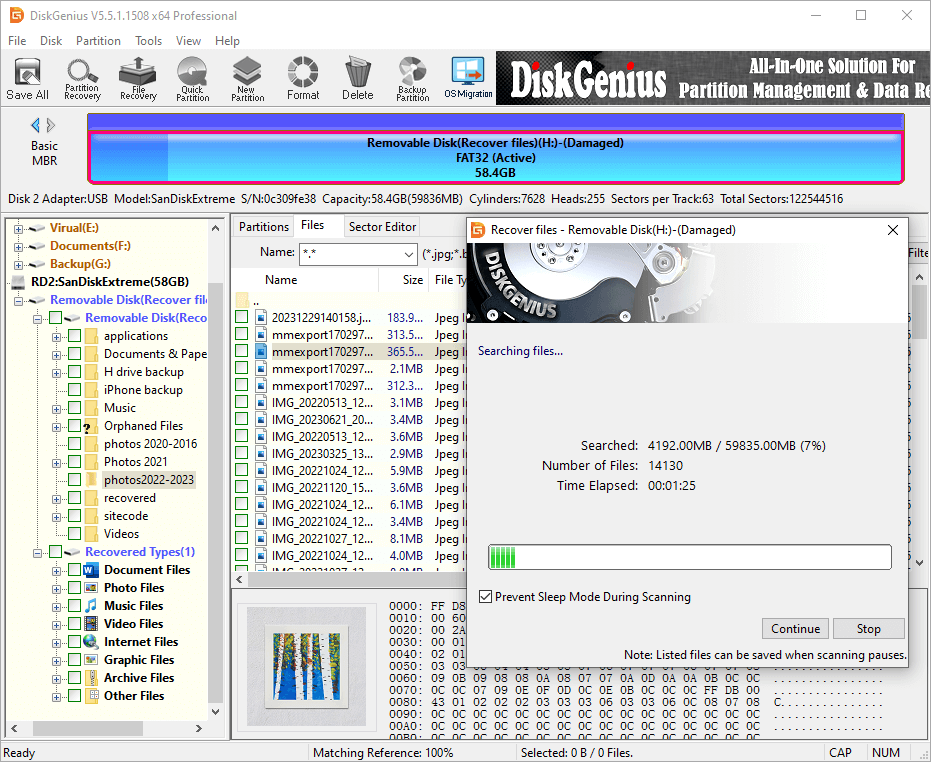Open the Partition Recovery tool
931x762 pixels.
tap(83, 78)
